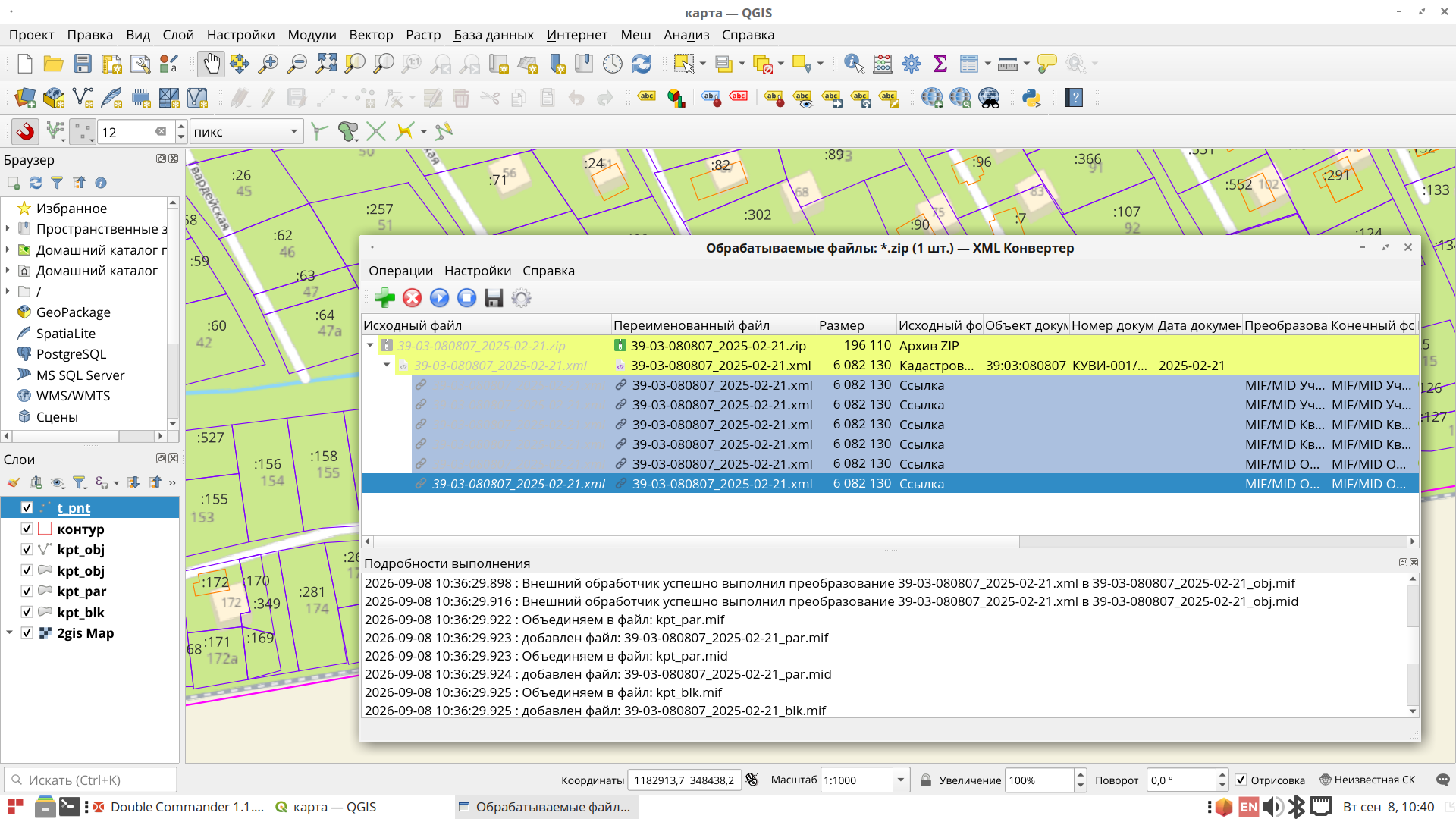
Task: Expand the Домашний каталог item with house icon
Action: 8,271
